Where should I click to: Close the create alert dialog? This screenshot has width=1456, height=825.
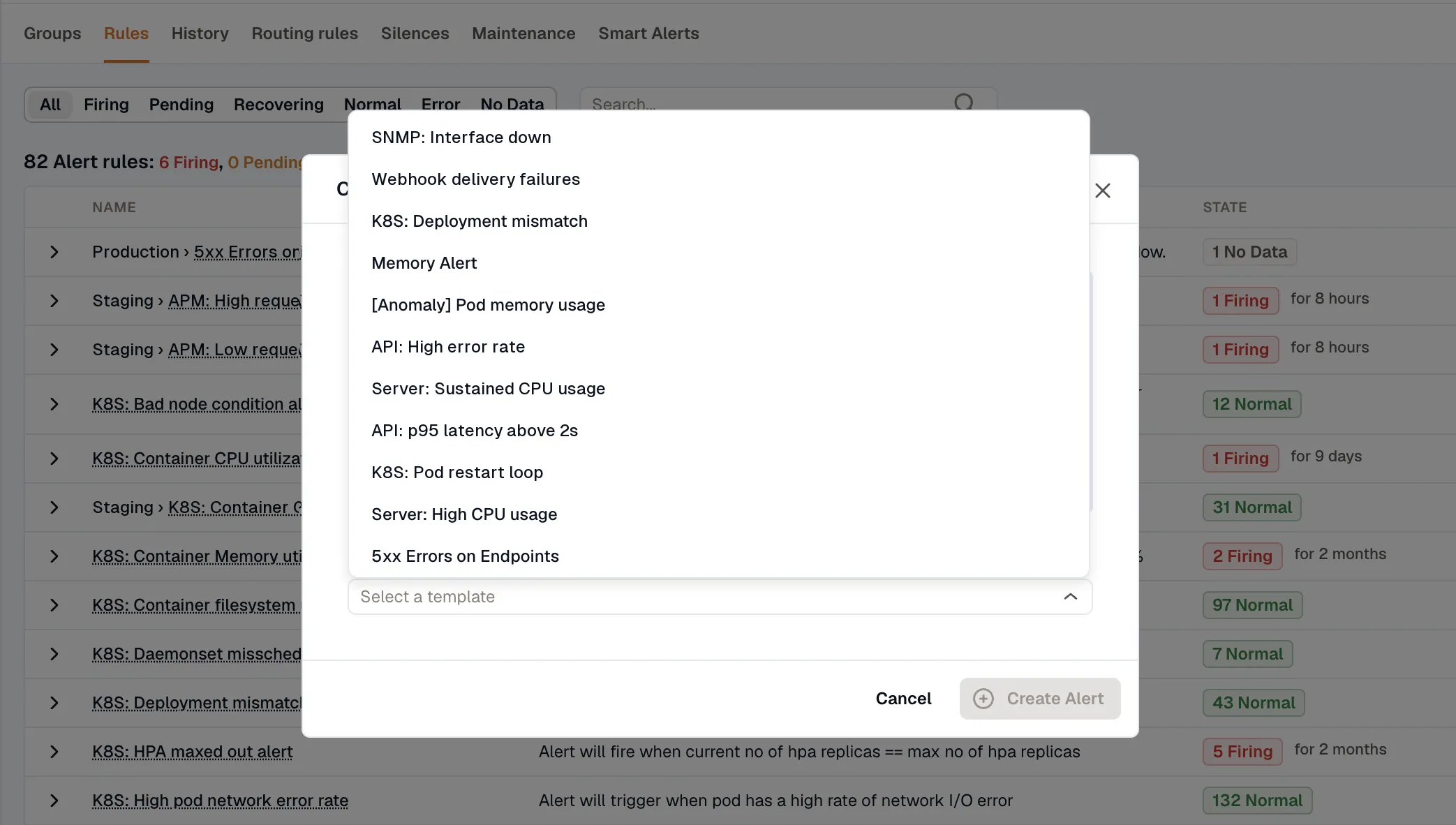[x=1102, y=191]
